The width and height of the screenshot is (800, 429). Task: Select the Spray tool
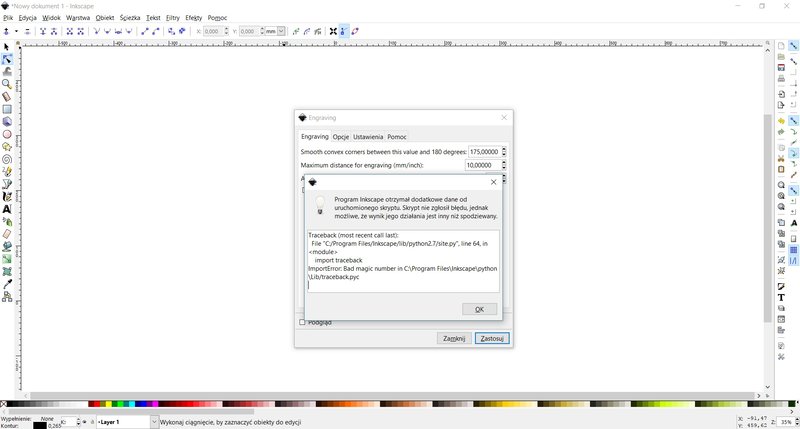7,221
